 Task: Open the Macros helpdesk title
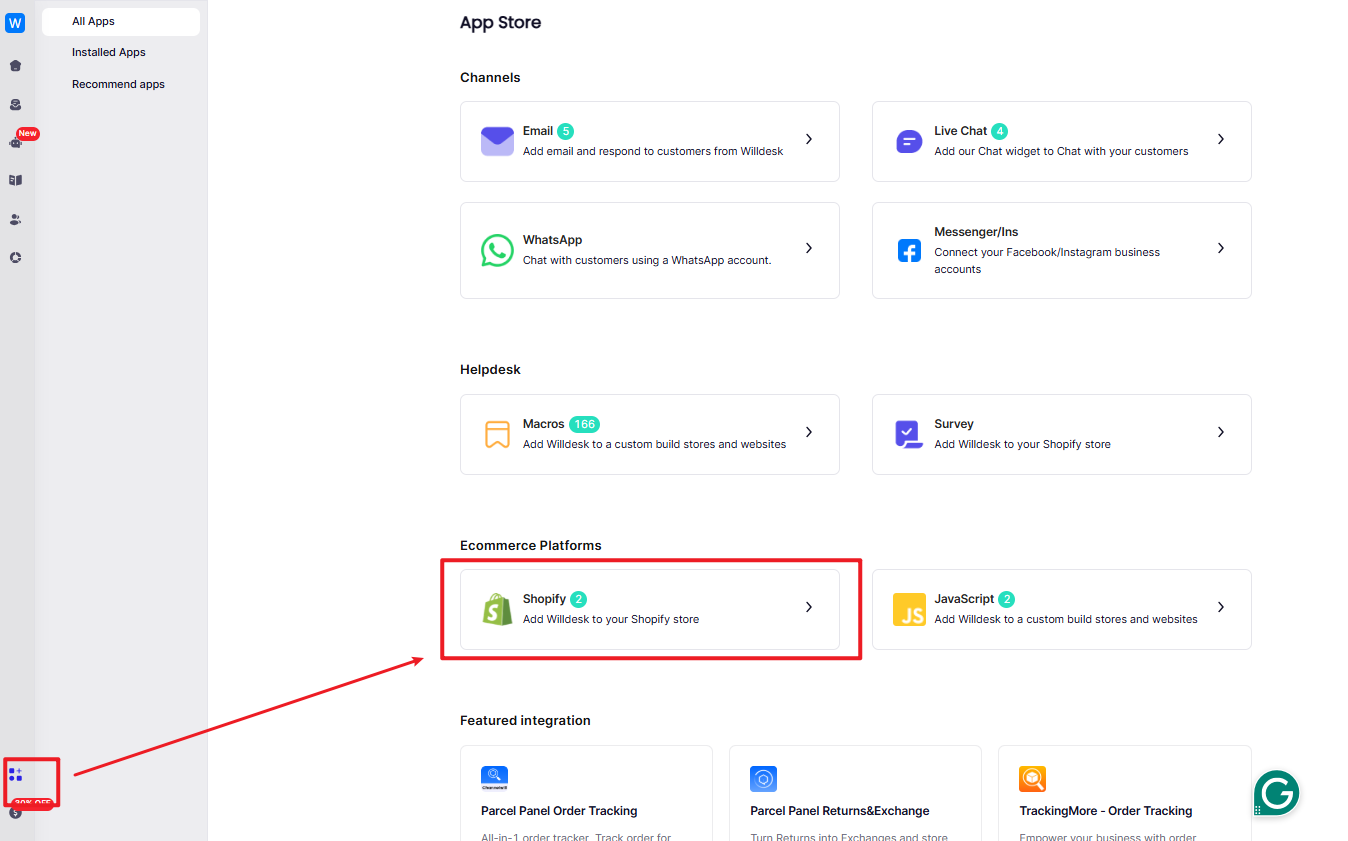[544, 424]
